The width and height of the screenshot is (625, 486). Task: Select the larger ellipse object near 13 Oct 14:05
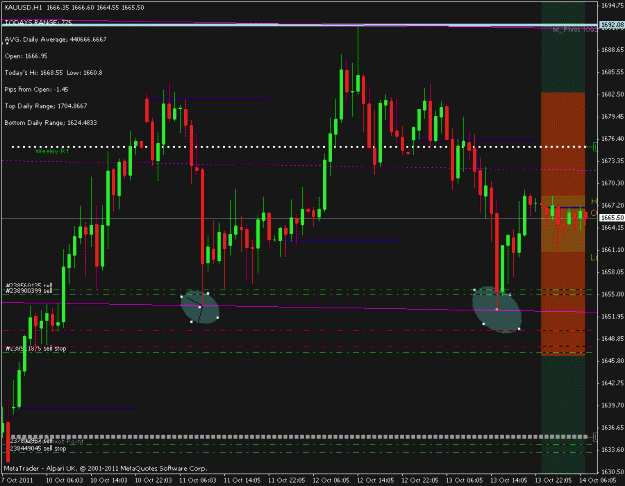point(497,309)
